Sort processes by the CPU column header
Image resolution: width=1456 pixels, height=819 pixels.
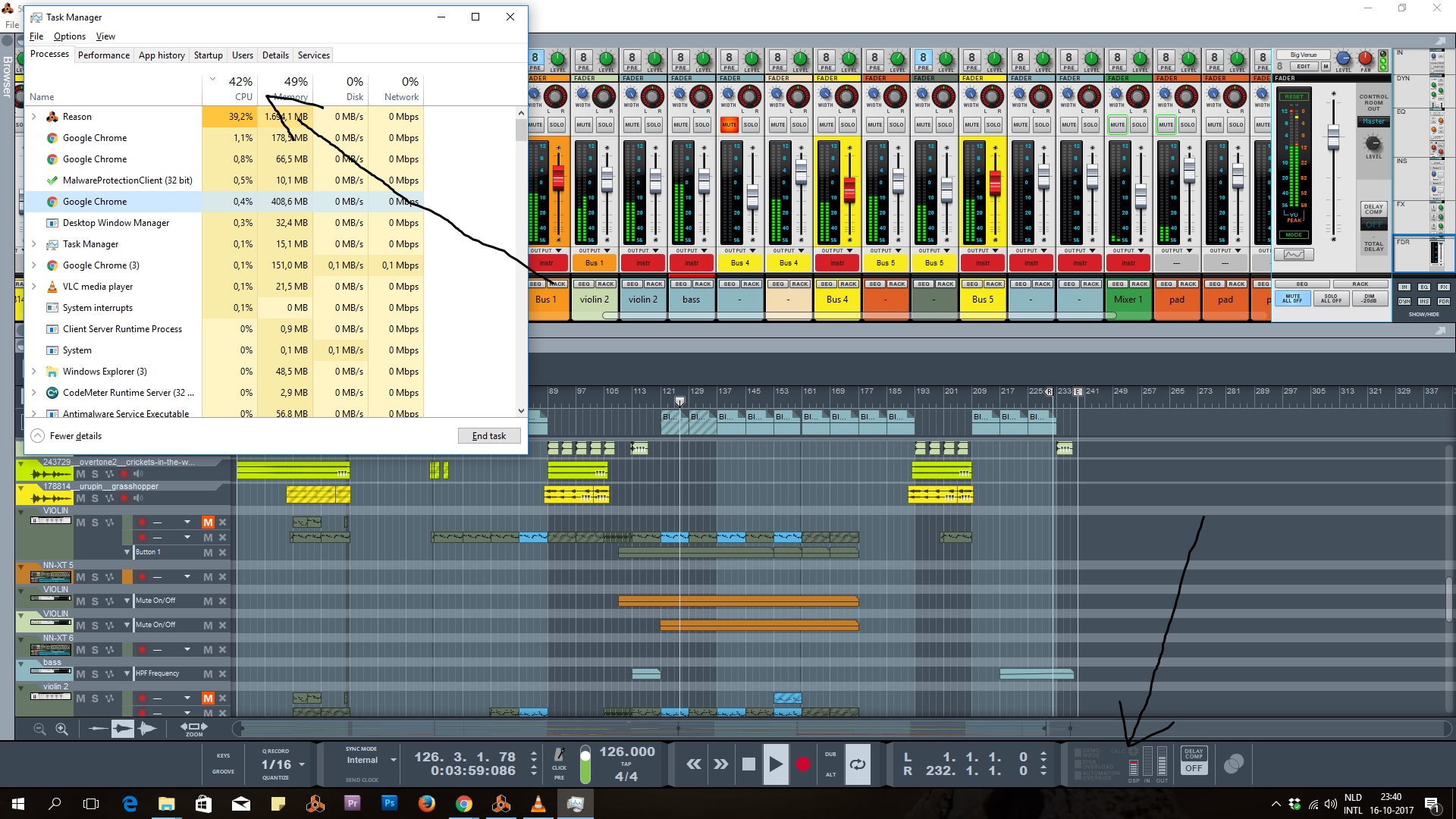[x=230, y=89]
